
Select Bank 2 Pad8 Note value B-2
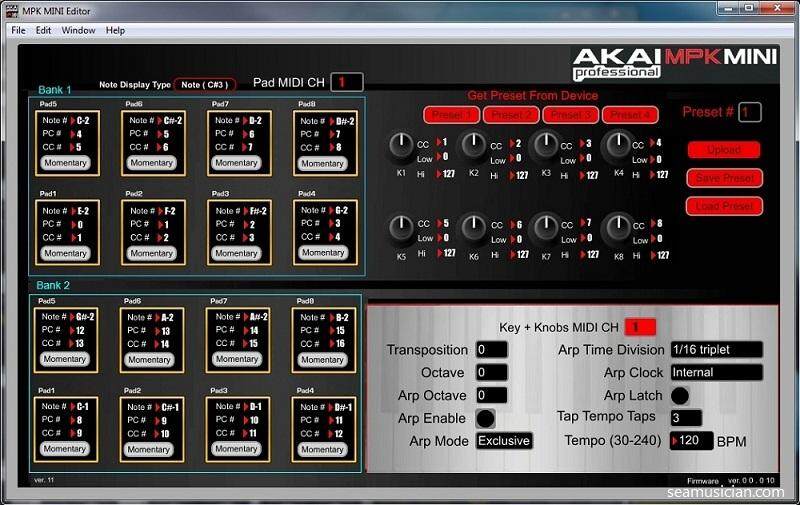pos(341,317)
